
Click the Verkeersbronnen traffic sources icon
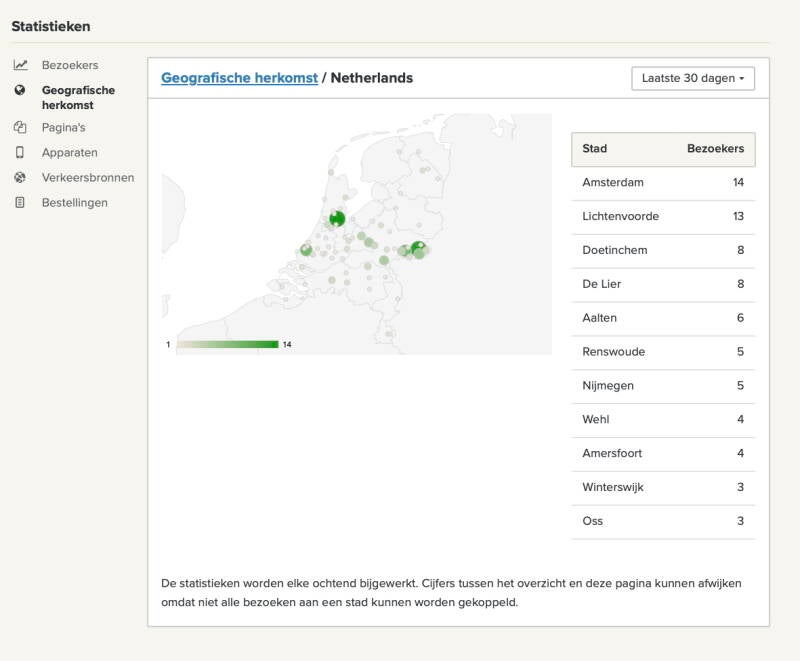click(x=20, y=177)
